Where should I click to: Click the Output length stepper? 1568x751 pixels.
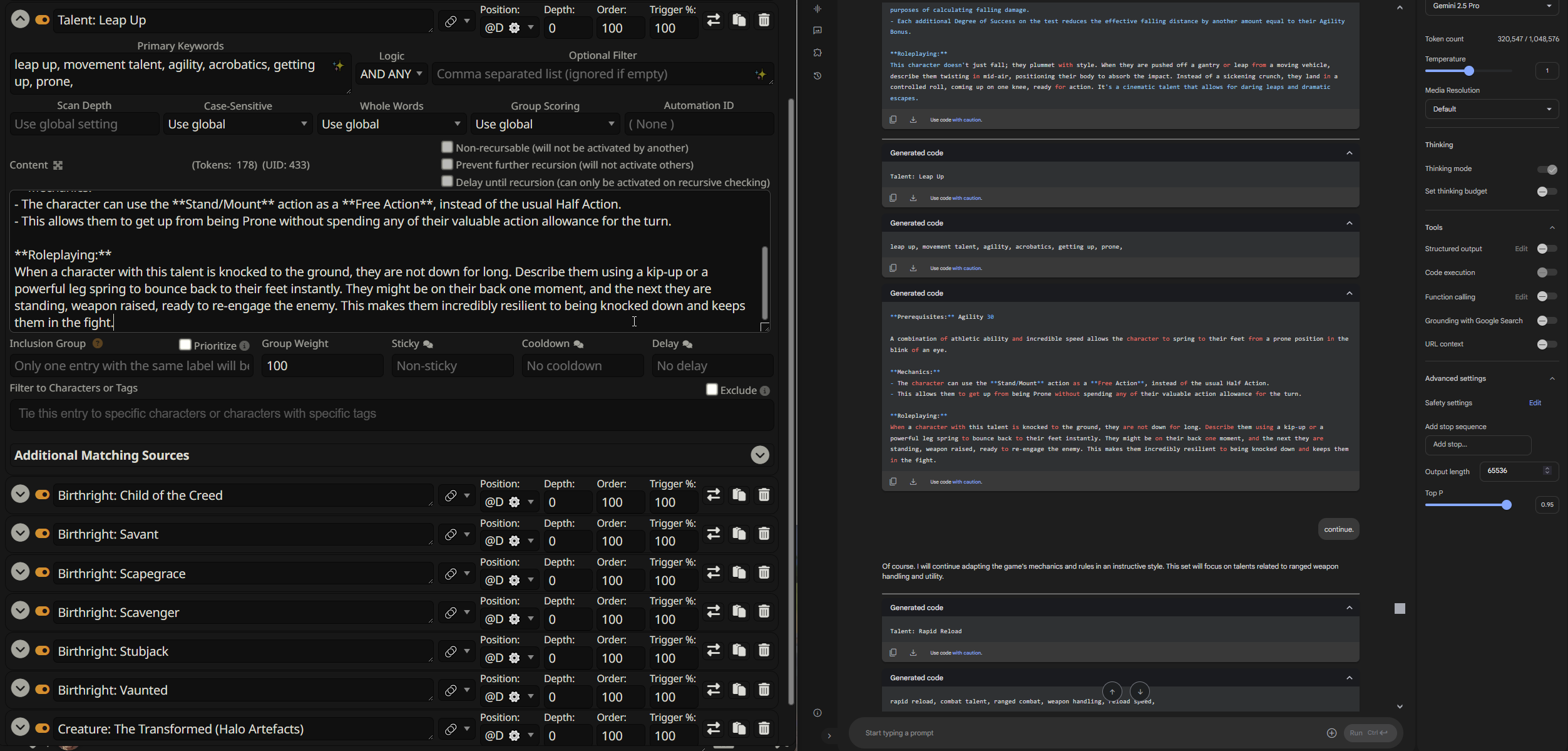pos(1547,470)
